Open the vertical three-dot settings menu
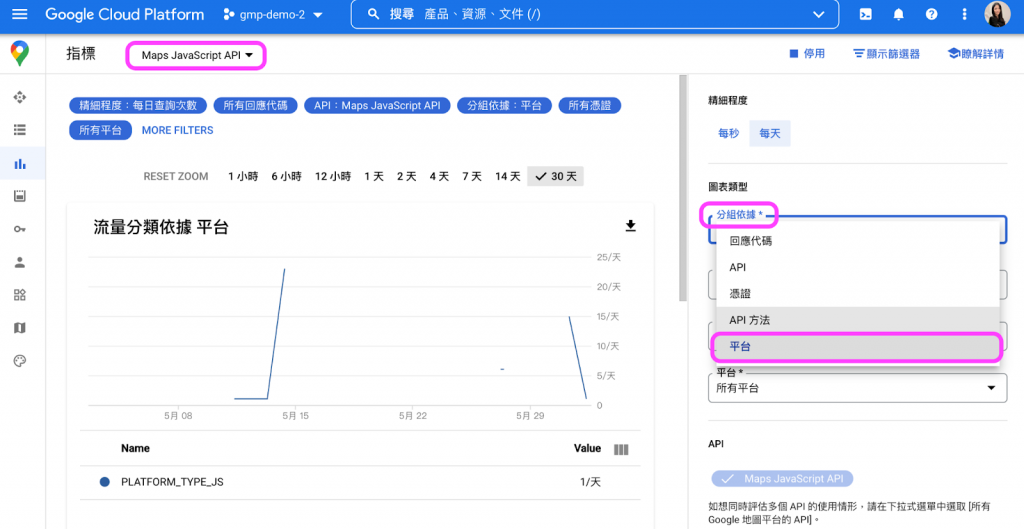Screen dimensions: 1024x529 click(965, 14)
